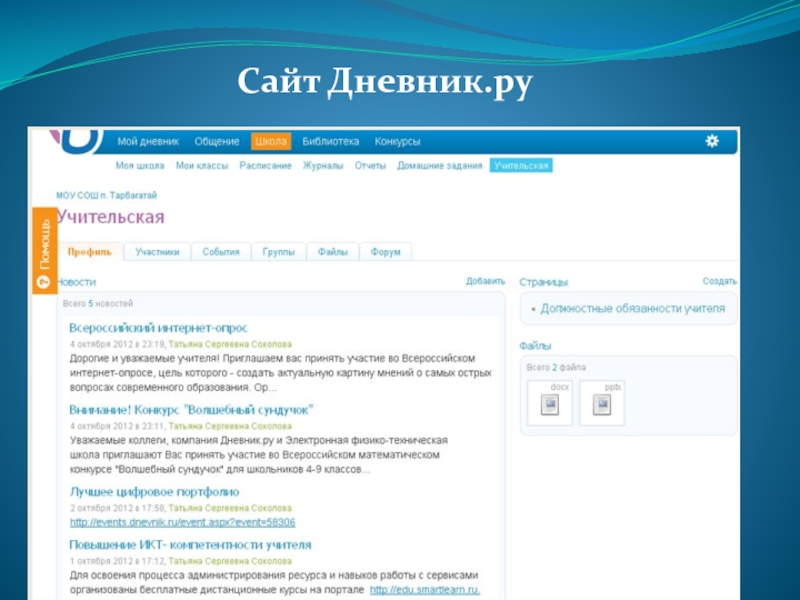Viewport: 800px width, 600px height.
Task: Open Отчеты submenu
Action: click(x=370, y=165)
